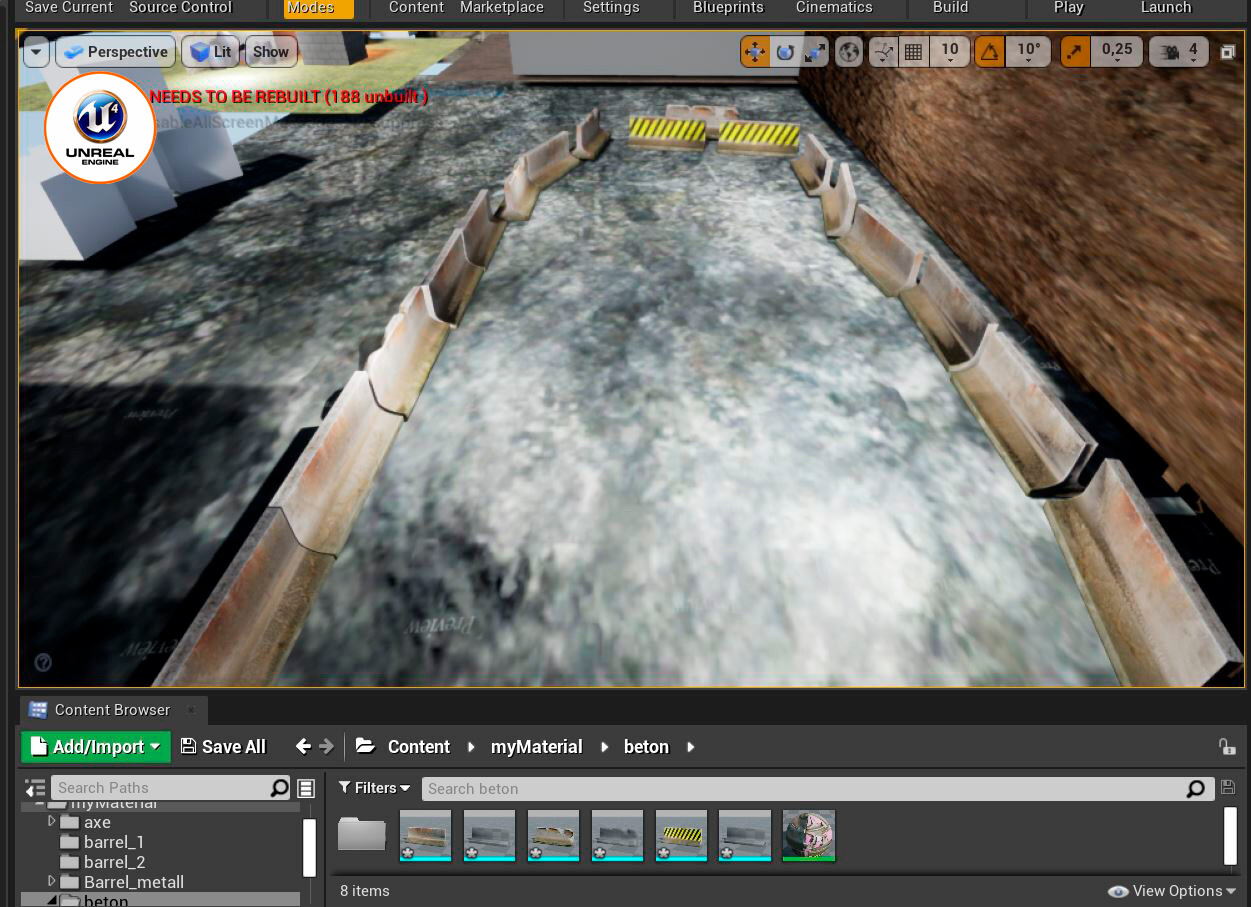Open the grid snap size 10 dropdown

950,52
